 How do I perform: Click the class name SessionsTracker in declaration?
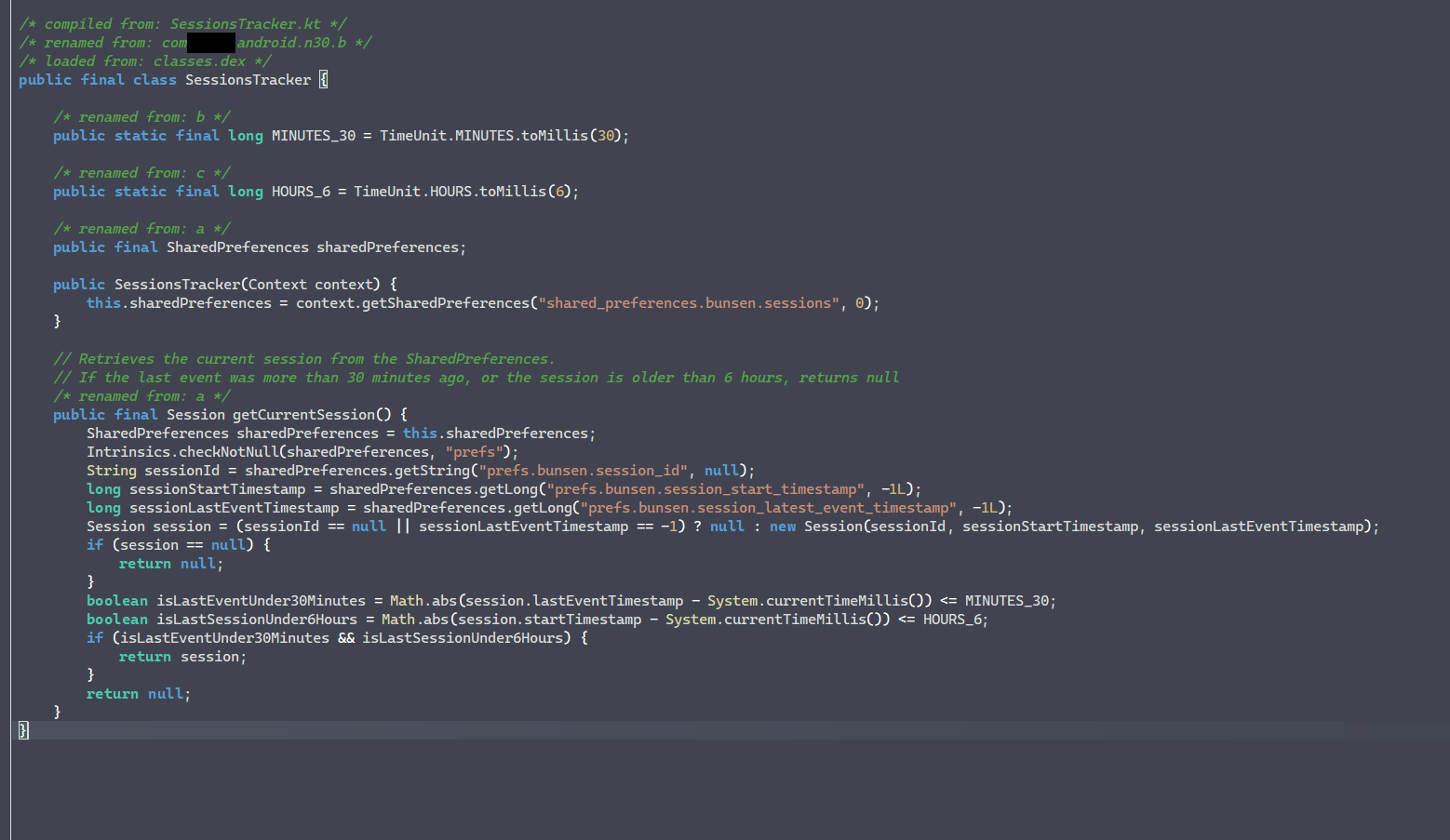coord(248,80)
